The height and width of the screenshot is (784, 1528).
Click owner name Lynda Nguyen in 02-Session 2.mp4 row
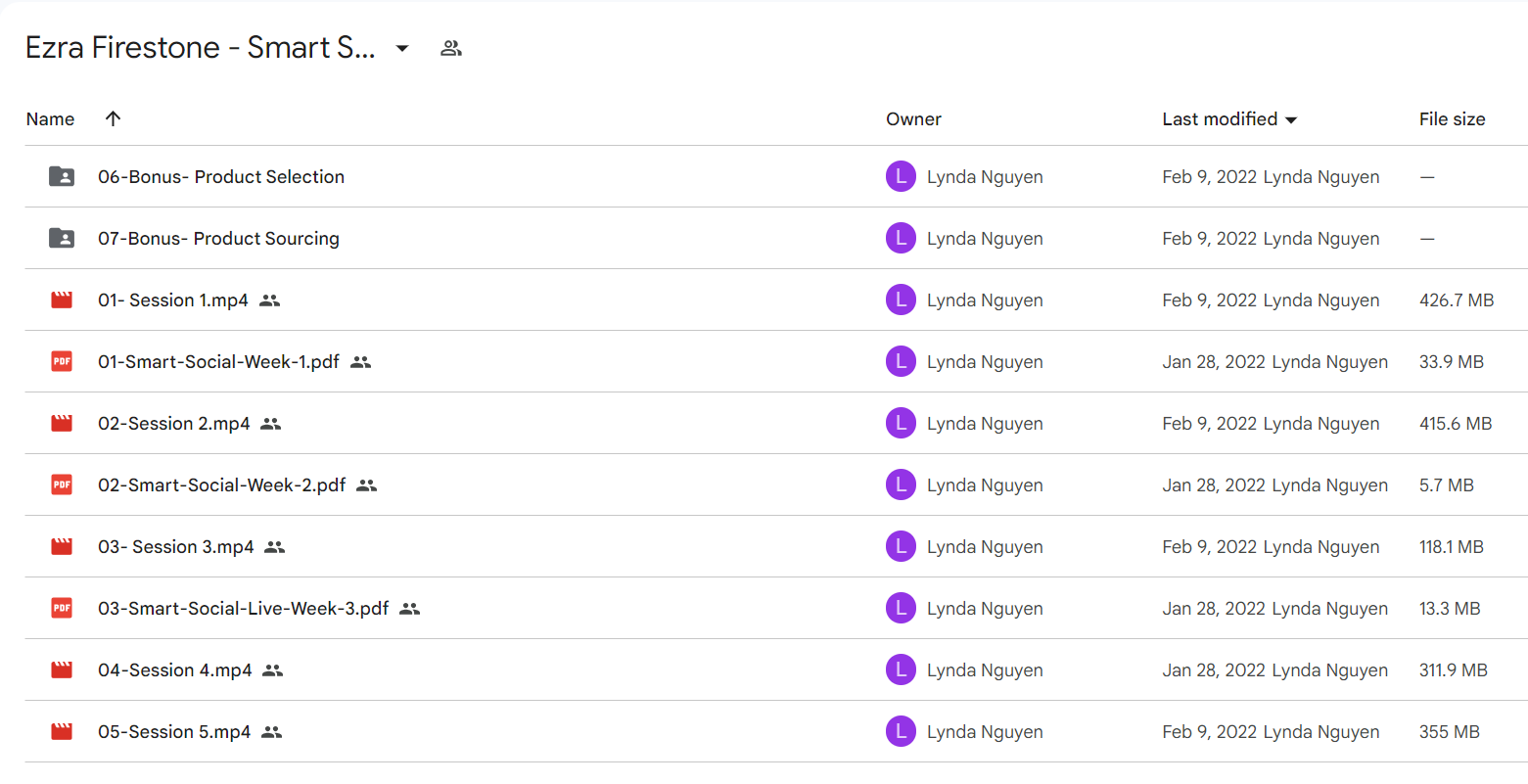pos(985,424)
